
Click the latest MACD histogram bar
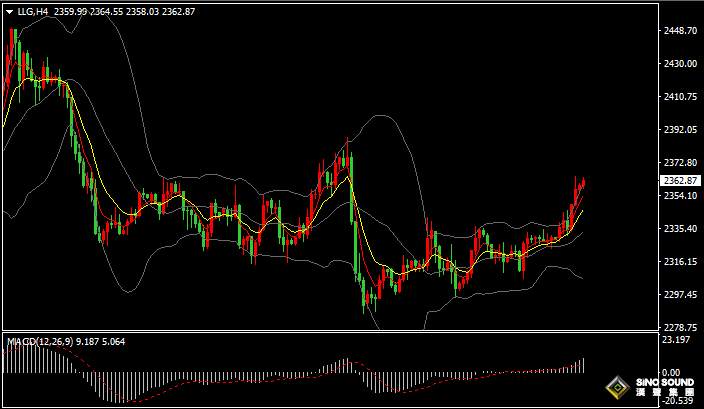(582, 366)
